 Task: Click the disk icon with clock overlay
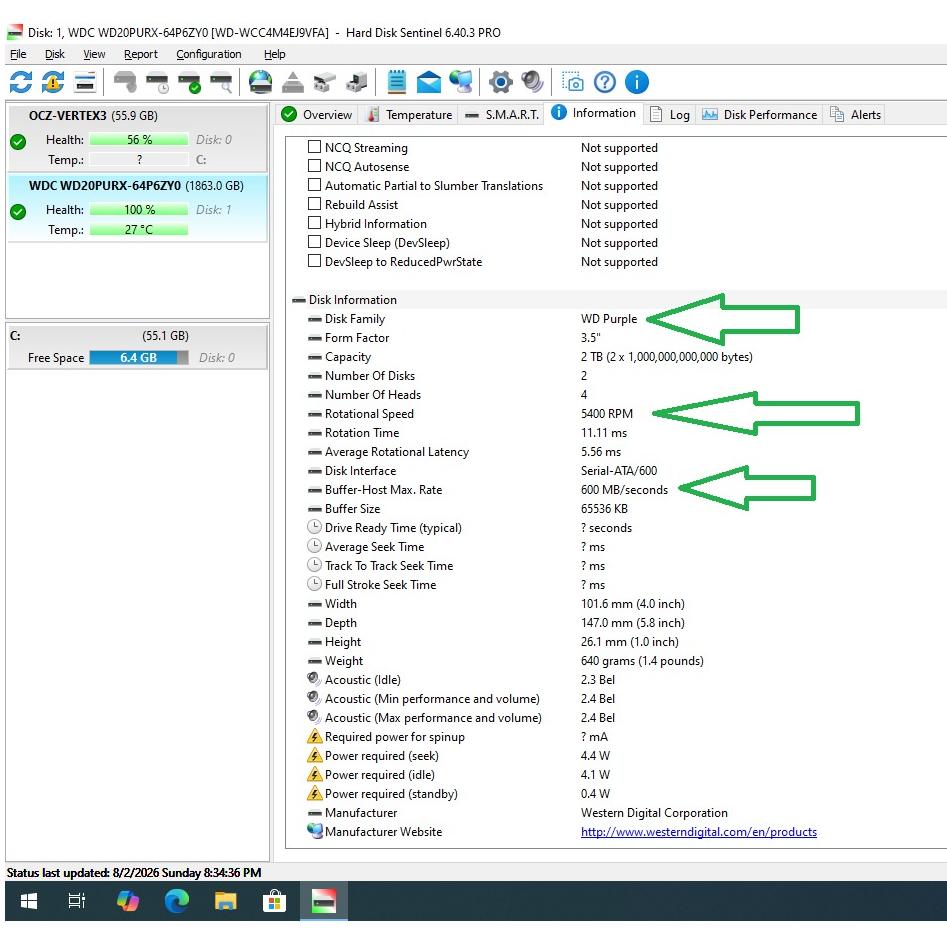(158, 82)
